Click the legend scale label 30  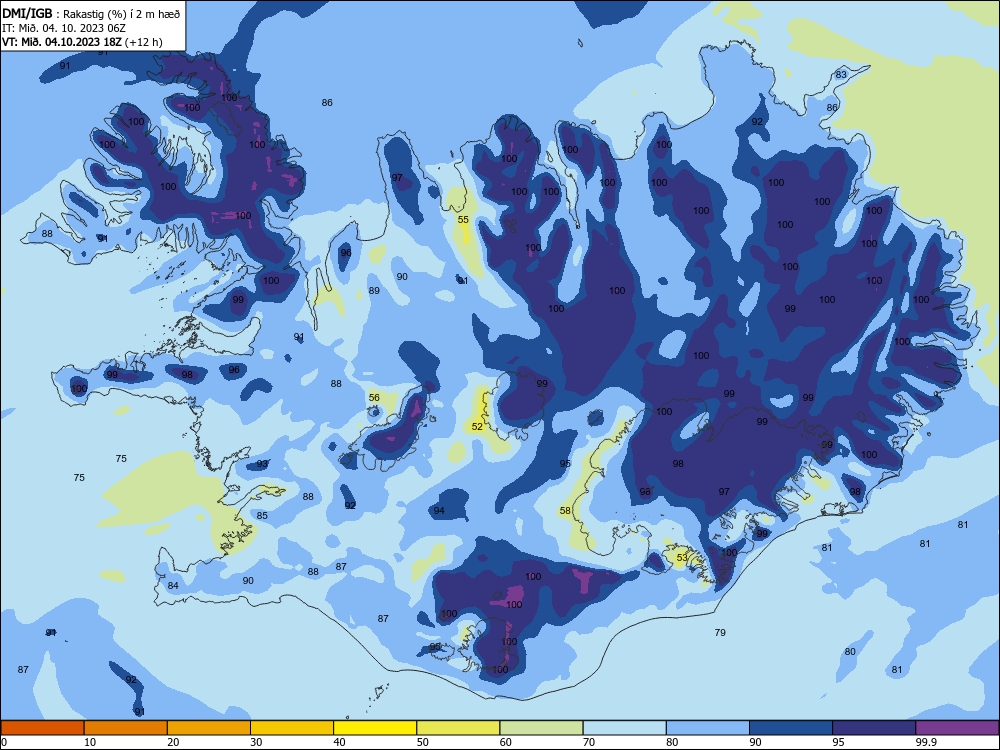pyautogui.click(x=256, y=742)
